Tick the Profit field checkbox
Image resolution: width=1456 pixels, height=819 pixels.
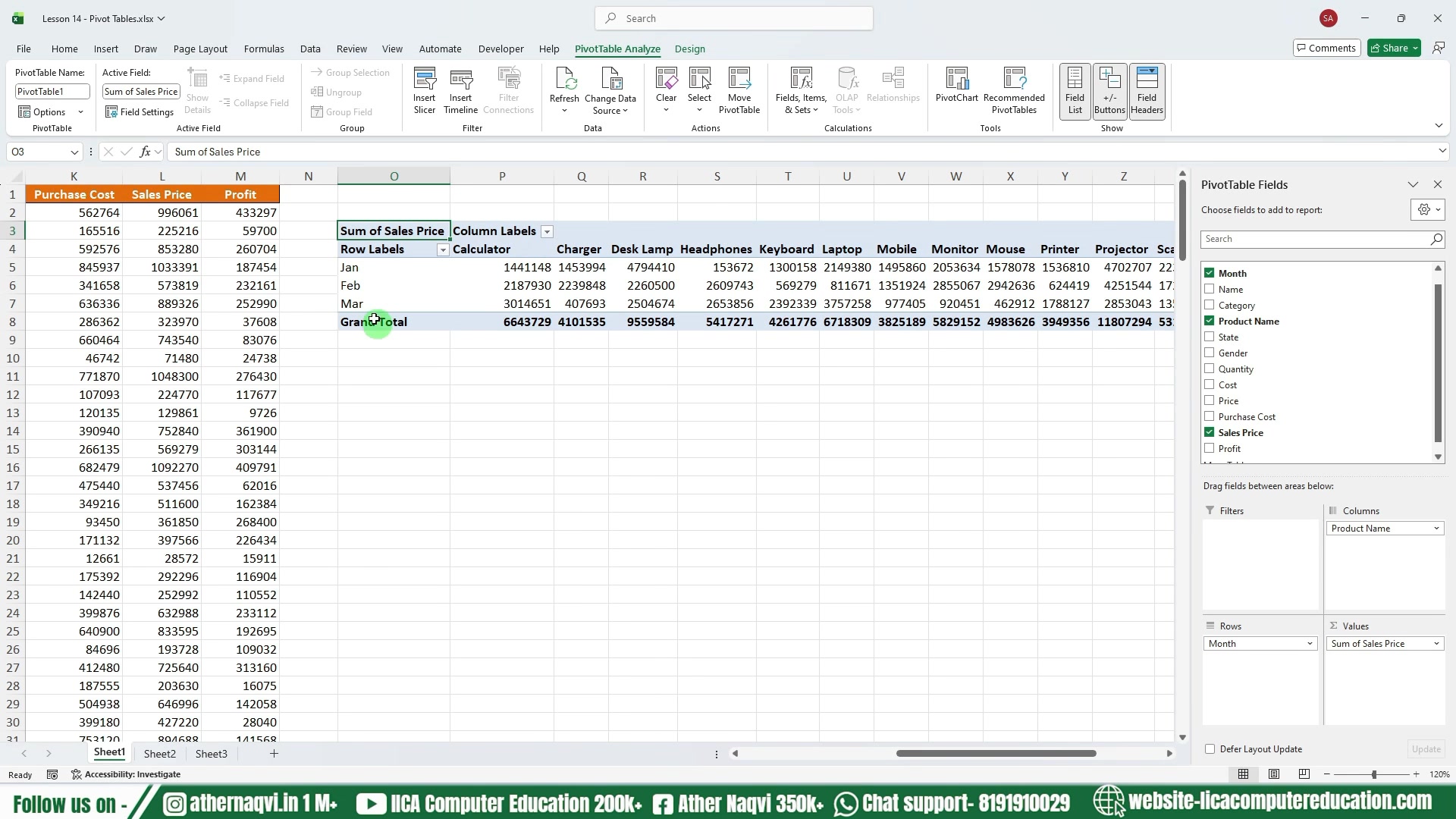click(1210, 448)
